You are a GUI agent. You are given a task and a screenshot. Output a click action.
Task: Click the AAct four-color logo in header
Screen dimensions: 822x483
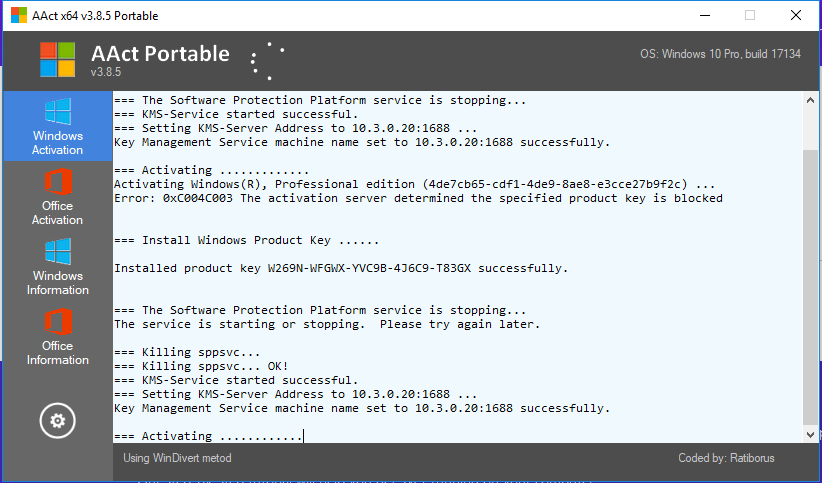click(57, 60)
